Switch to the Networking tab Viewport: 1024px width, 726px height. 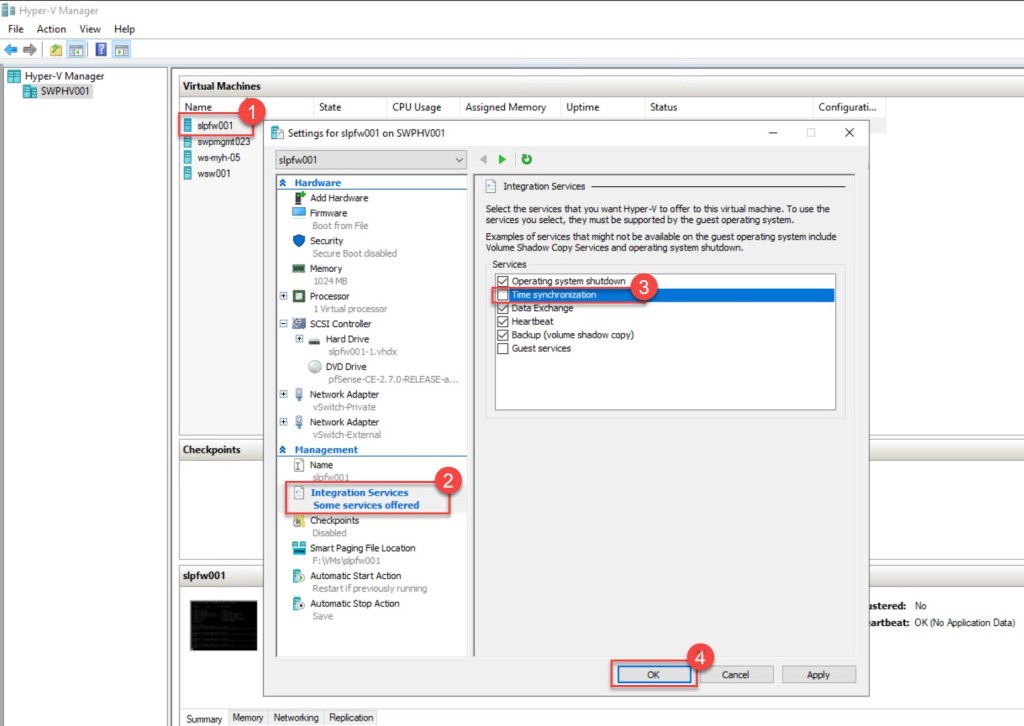(296, 718)
